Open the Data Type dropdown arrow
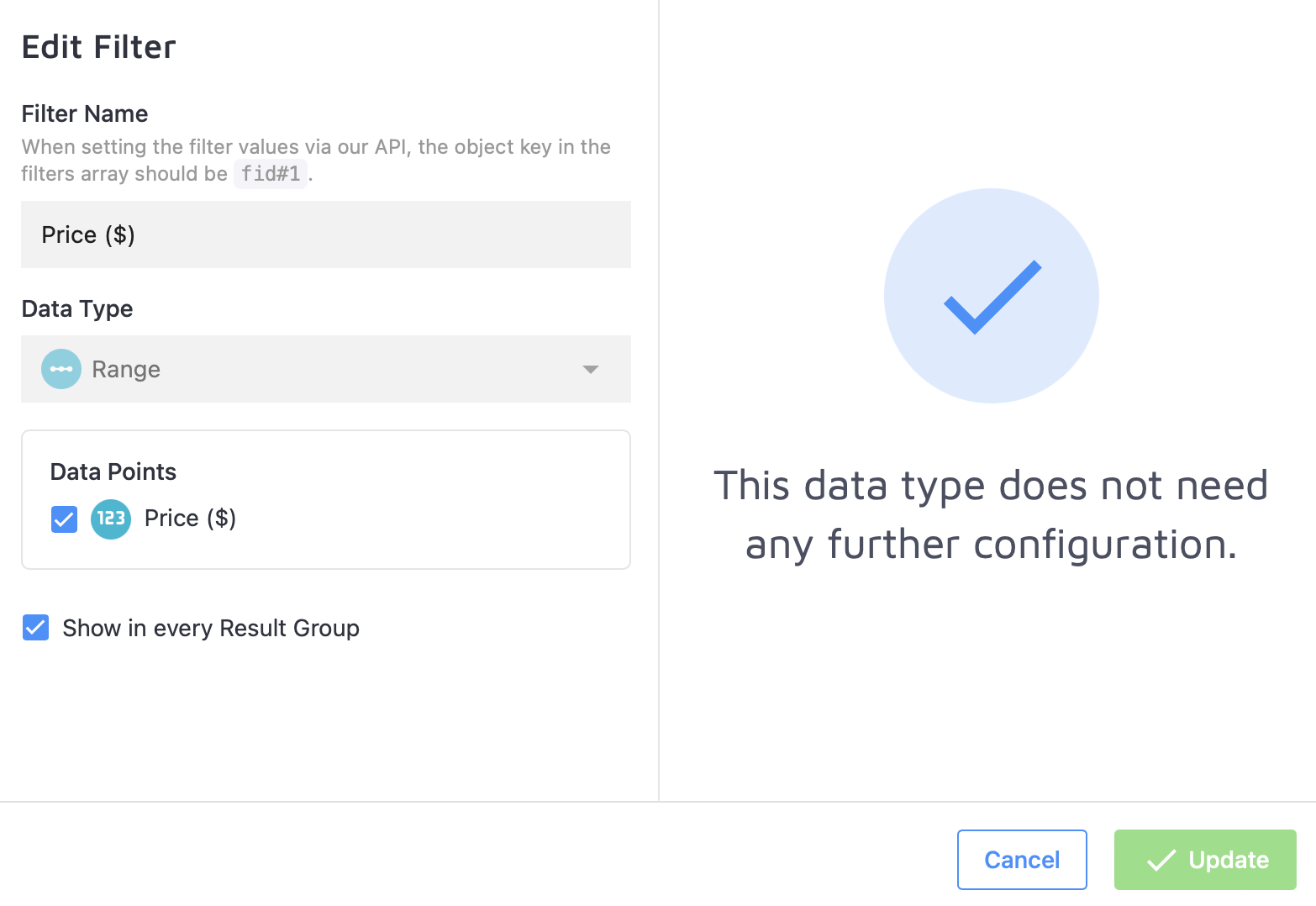1316x906 pixels. click(x=591, y=370)
